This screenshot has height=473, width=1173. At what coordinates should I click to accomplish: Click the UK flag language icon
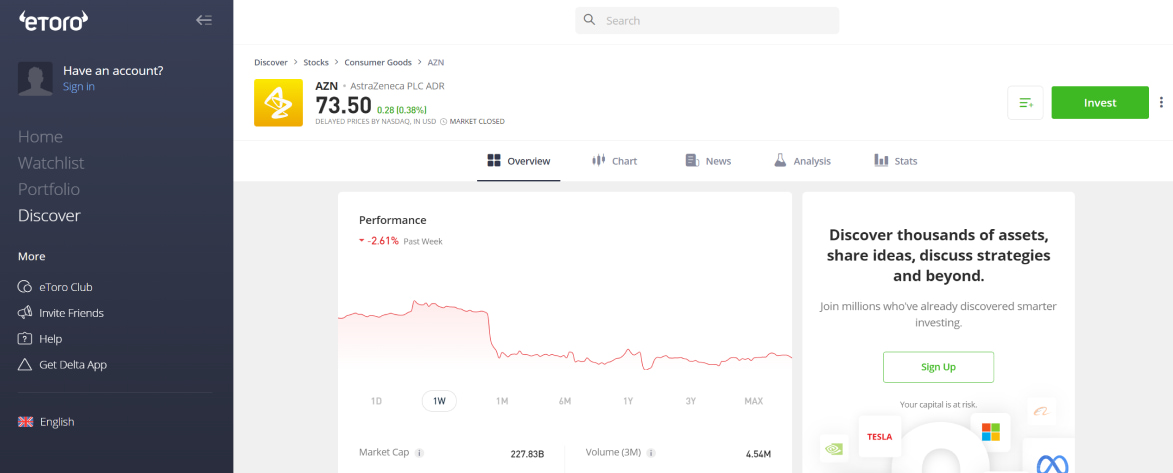pyautogui.click(x=25, y=421)
